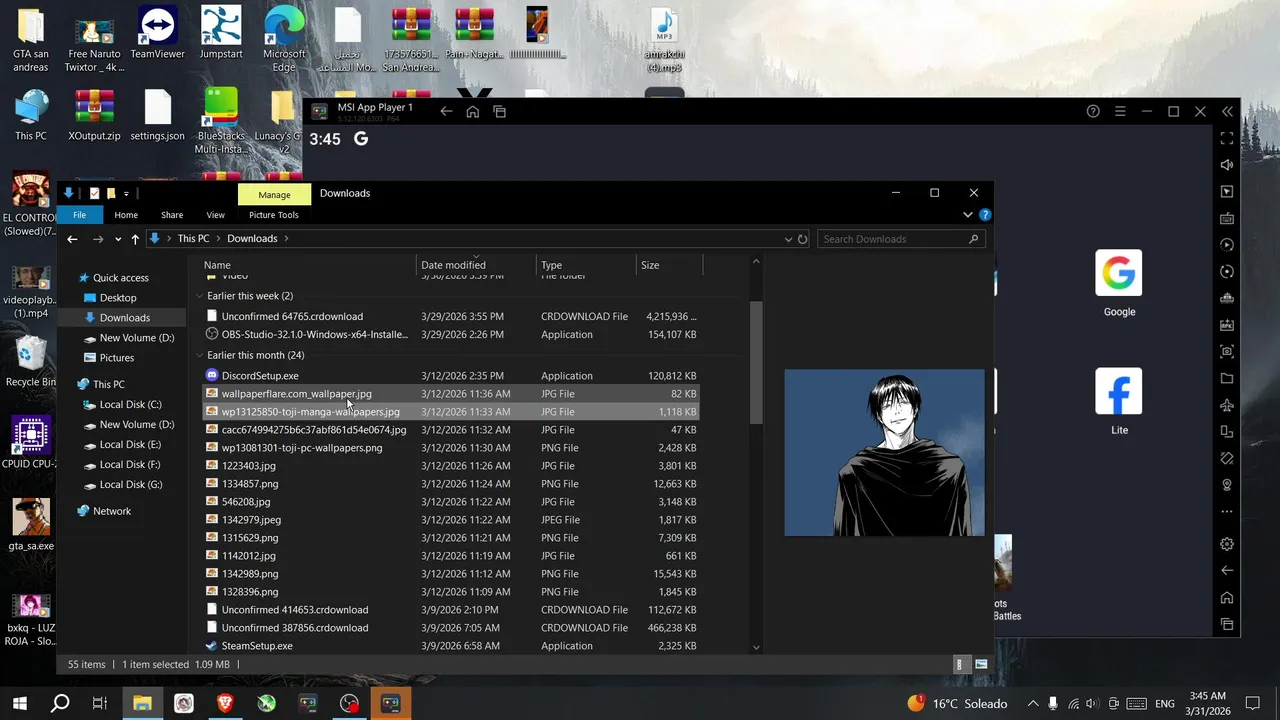Image resolution: width=1280 pixels, height=720 pixels.
Task: Open Quick Access Toolbar customize dropdown
Action: pos(126,193)
